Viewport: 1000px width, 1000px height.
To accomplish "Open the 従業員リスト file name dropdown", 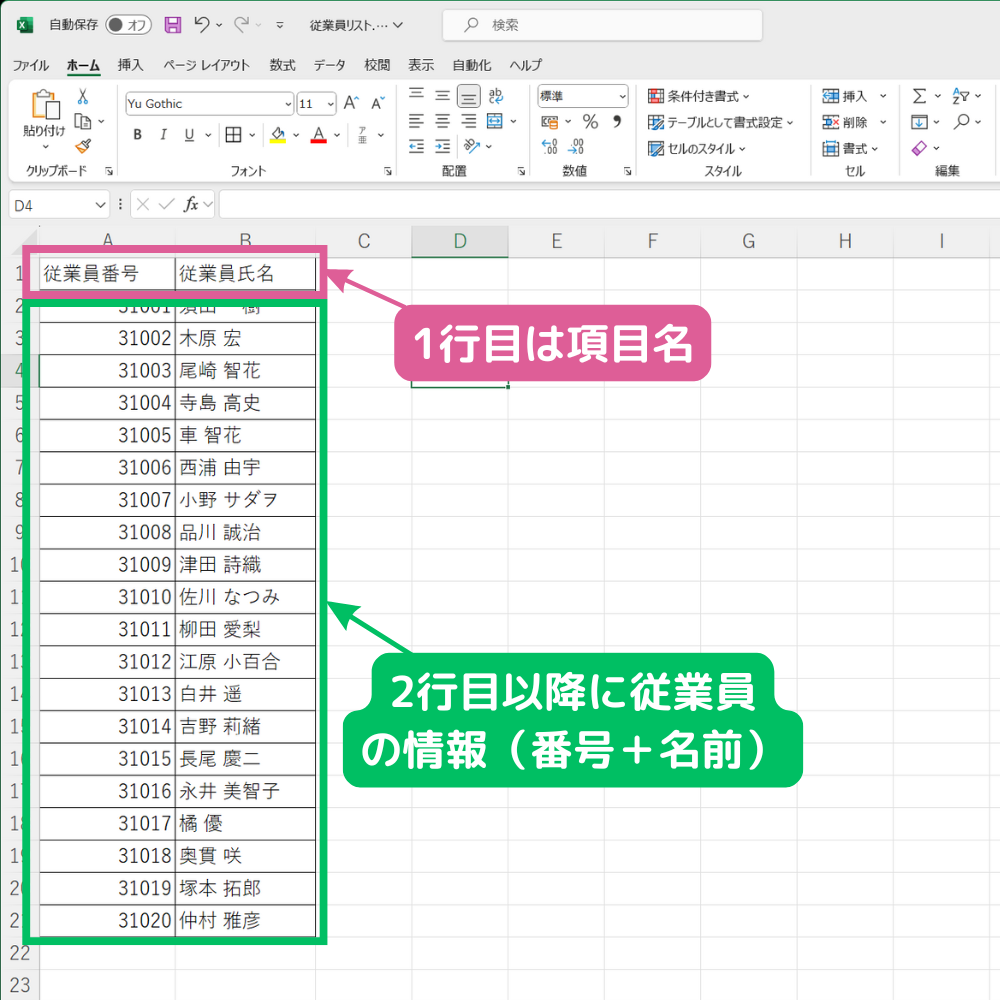I will pos(397,25).
